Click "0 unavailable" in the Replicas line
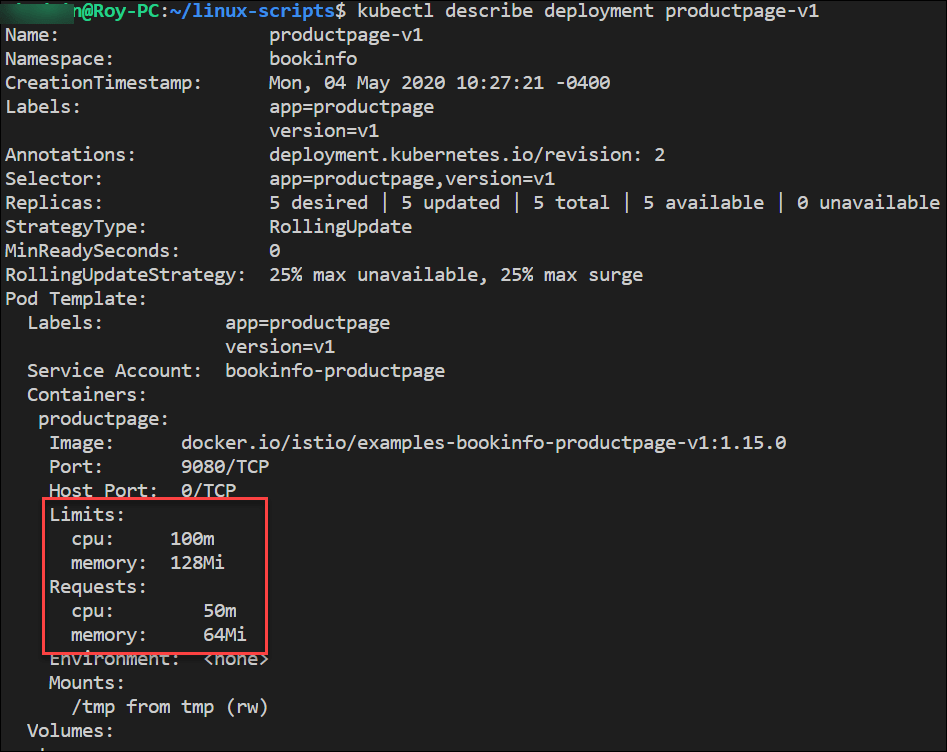The height and width of the screenshot is (752, 947). pyautogui.click(x=868, y=203)
